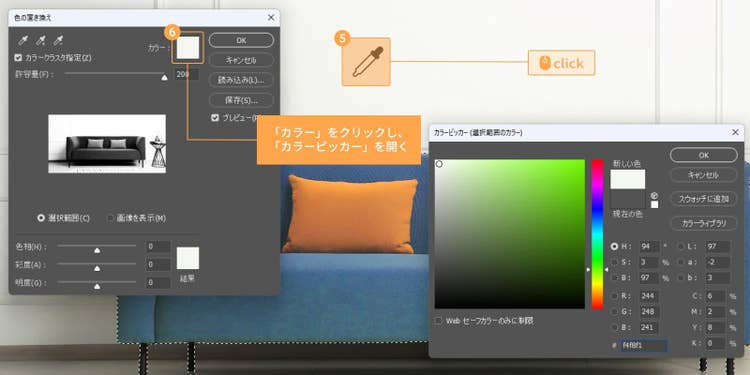Click the B percent field showing 97

point(649,278)
